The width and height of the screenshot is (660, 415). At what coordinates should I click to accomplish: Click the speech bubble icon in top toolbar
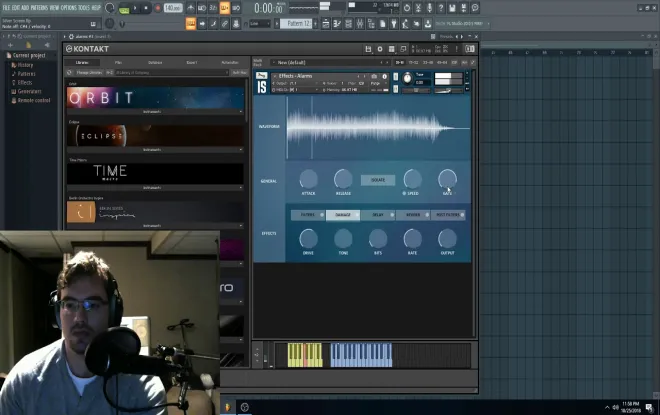click(x=475, y=8)
